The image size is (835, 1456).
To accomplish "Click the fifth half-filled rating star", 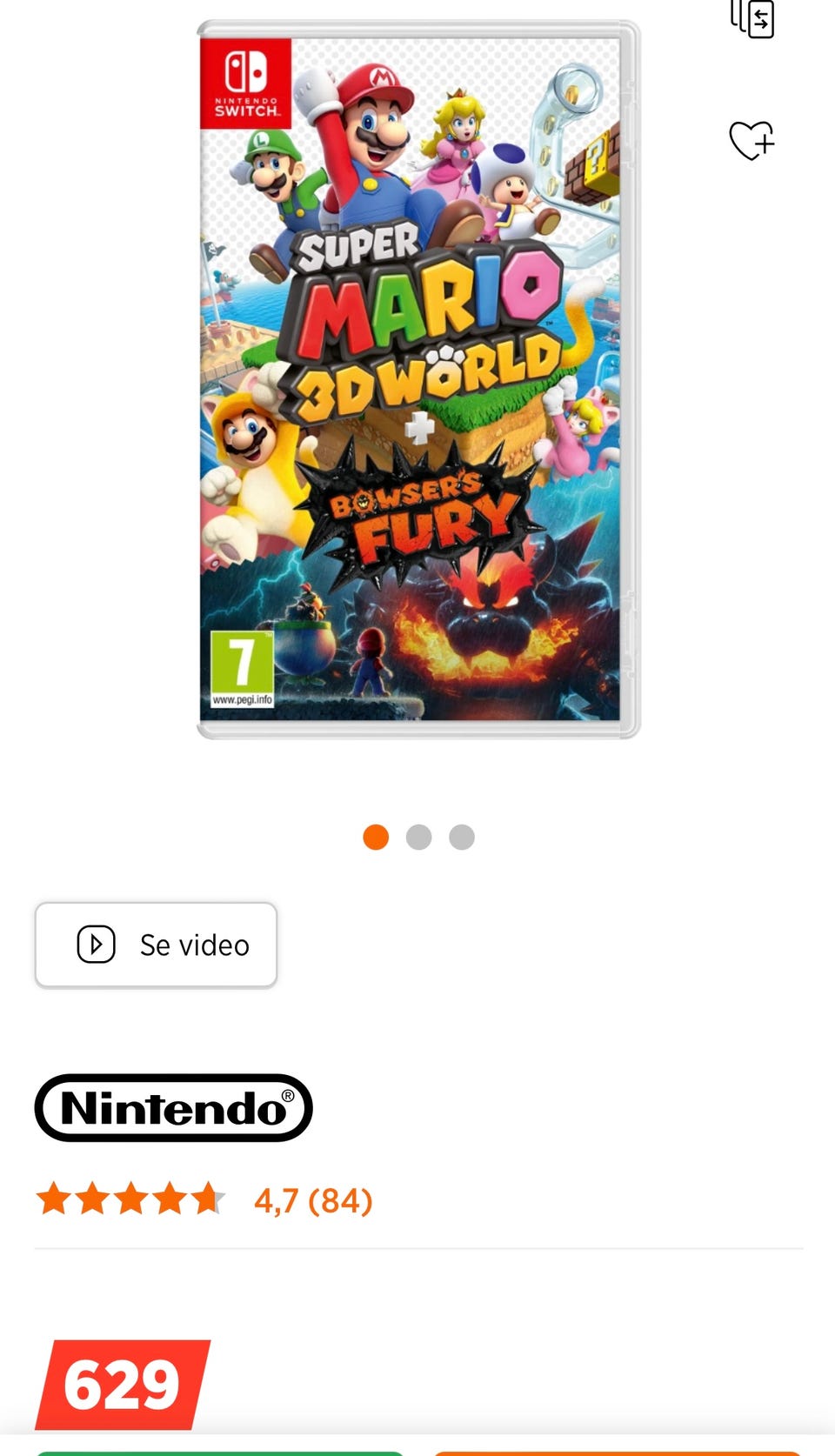I will (209, 1199).
